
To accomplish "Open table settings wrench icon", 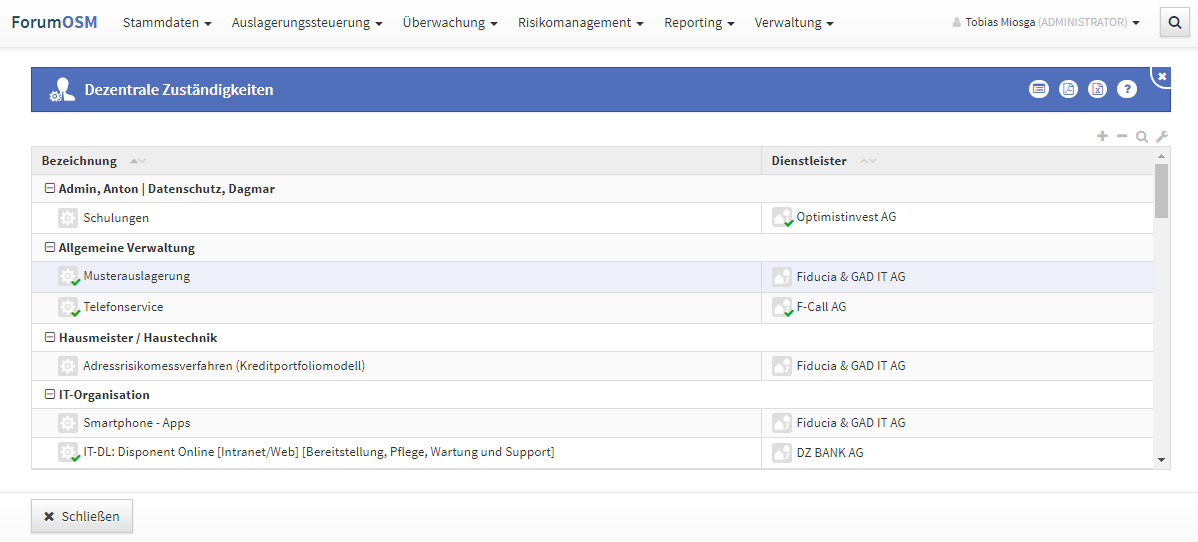I will (x=1162, y=137).
